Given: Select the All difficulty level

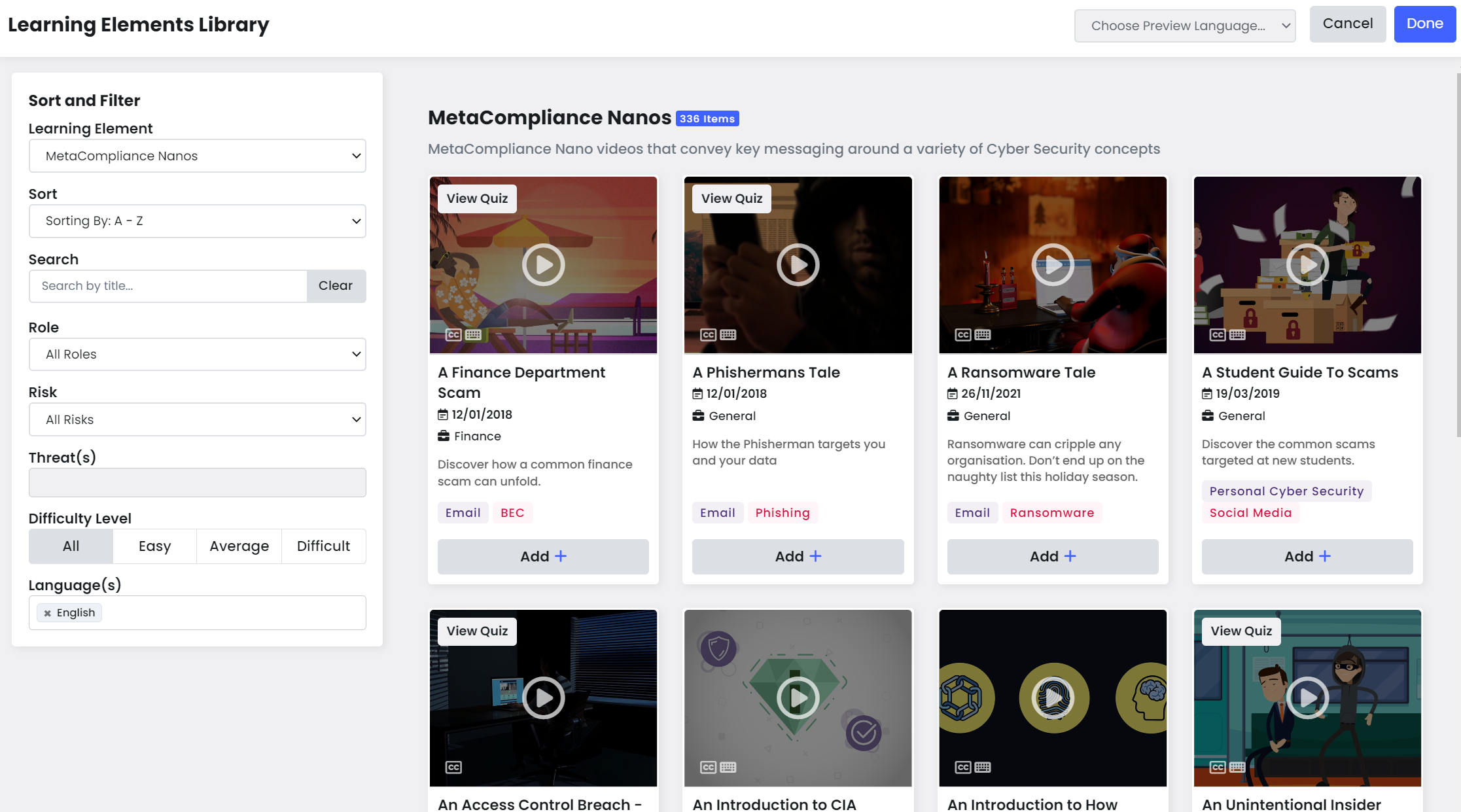Looking at the screenshot, I should pyautogui.click(x=71, y=546).
